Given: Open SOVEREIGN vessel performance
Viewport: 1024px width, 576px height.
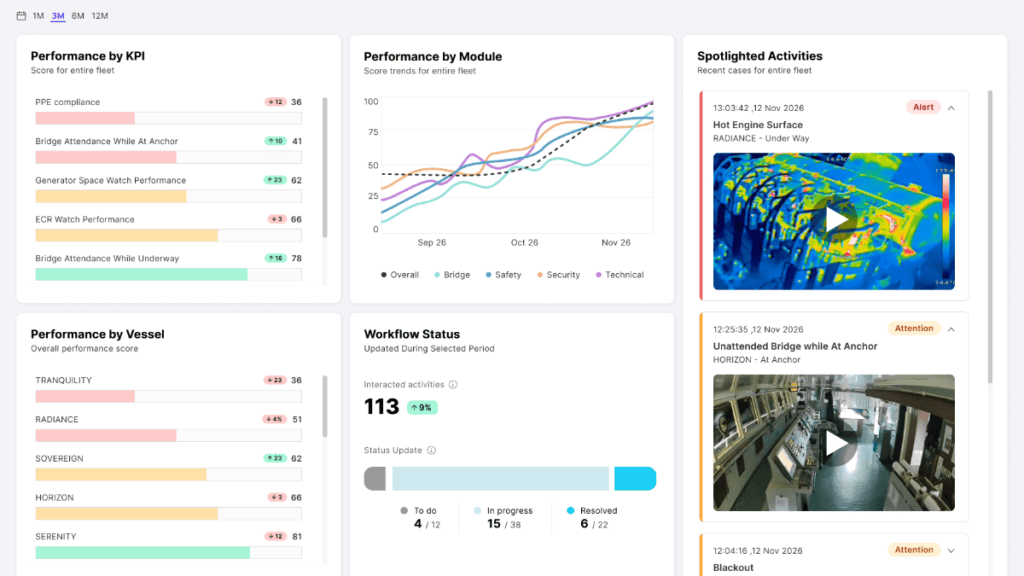Looking at the screenshot, I should [x=168, y=467].
